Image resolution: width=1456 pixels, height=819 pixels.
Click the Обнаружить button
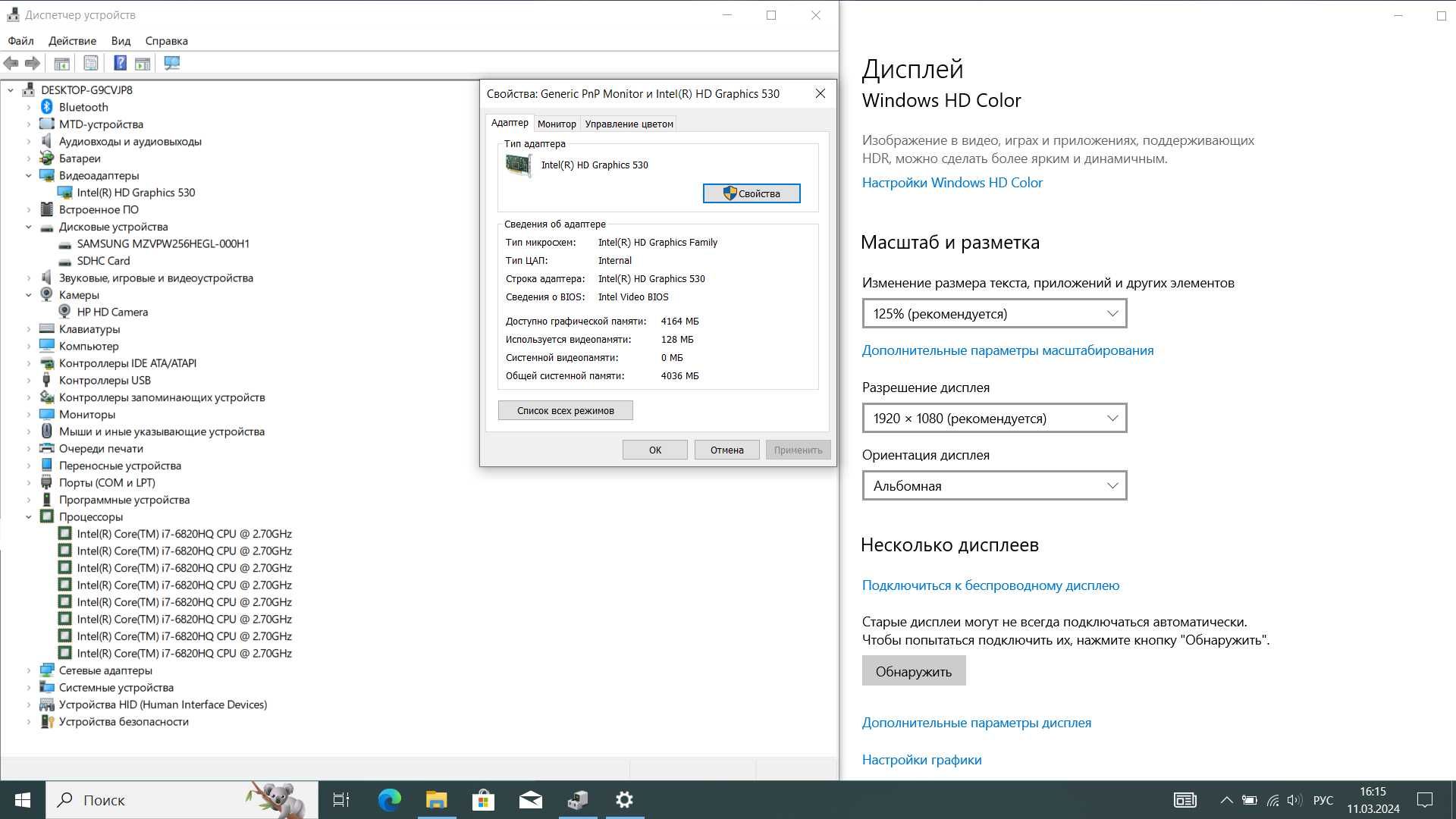(914, 671)
